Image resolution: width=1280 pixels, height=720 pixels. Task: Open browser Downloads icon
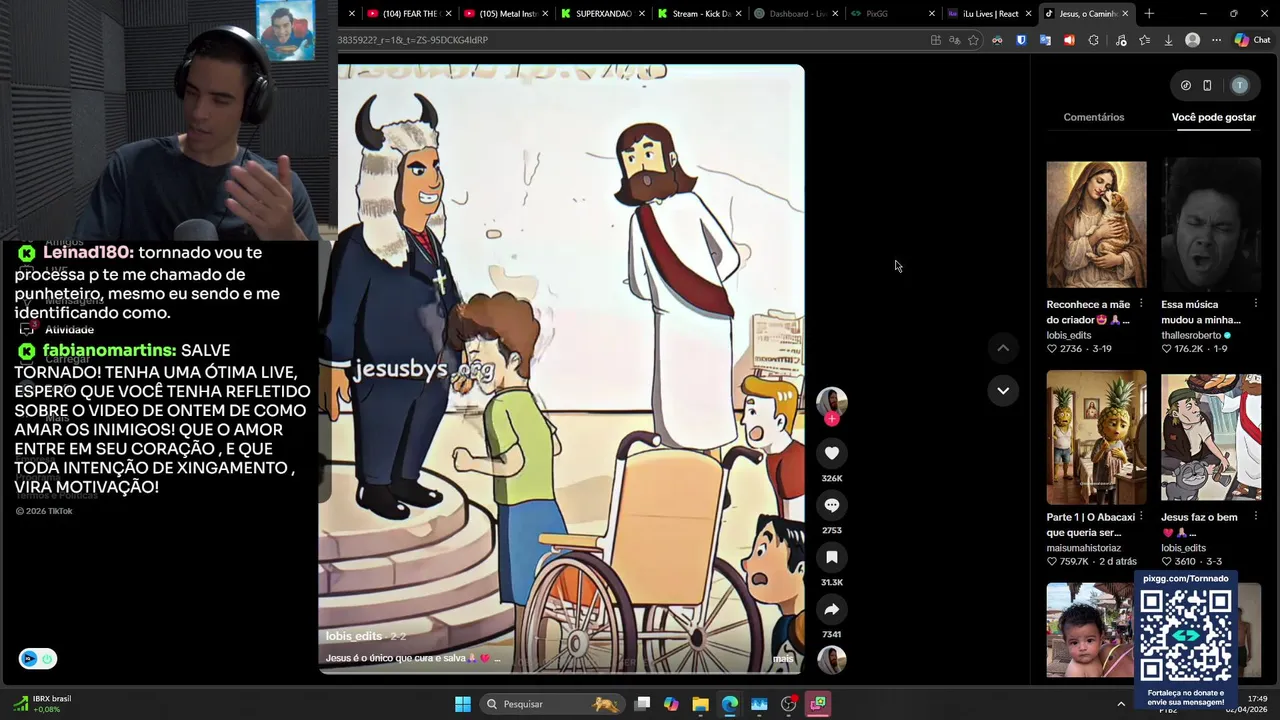(x=1168, y=40)
